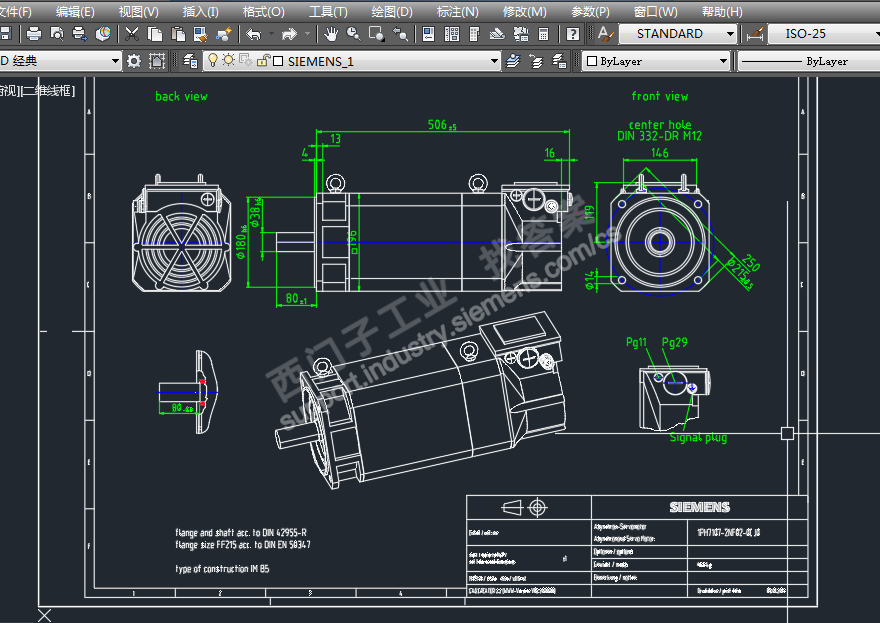Click the SIEMENS_1 layer color swatch
The width and height of the screenshot is (880, 623).
tap(278, 61)
